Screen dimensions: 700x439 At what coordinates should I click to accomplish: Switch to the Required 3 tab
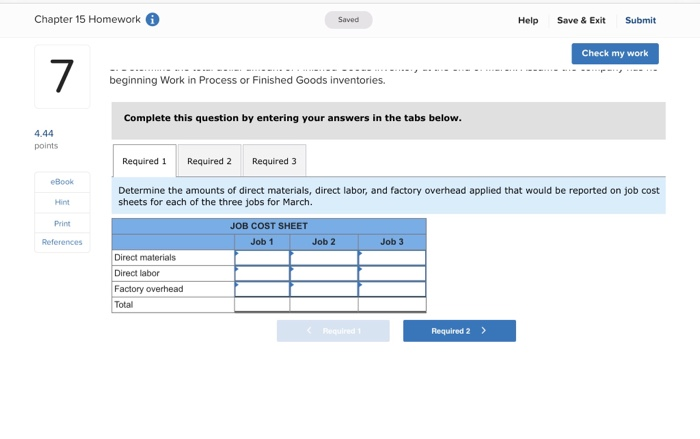274,161
